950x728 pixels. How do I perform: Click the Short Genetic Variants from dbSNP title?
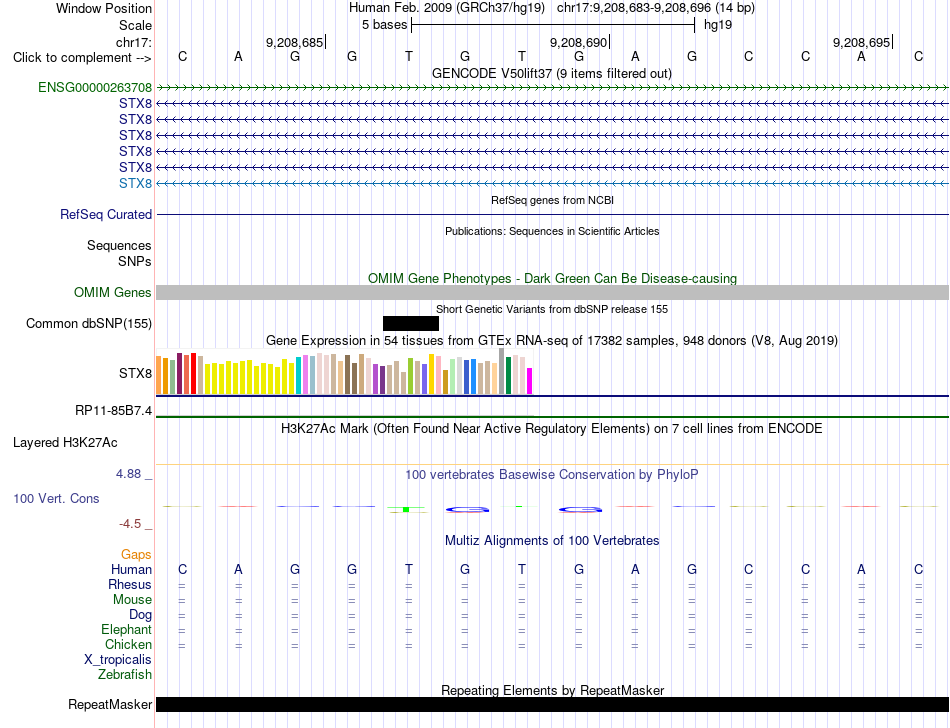point(552,309)
